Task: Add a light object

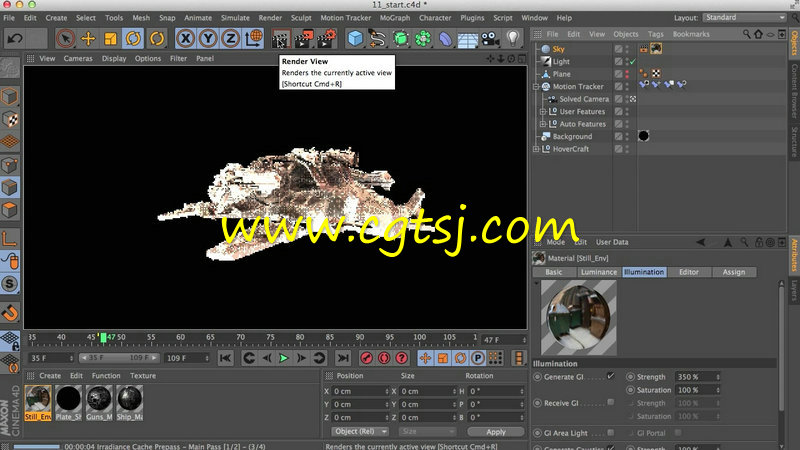Action: click(513, 39)
